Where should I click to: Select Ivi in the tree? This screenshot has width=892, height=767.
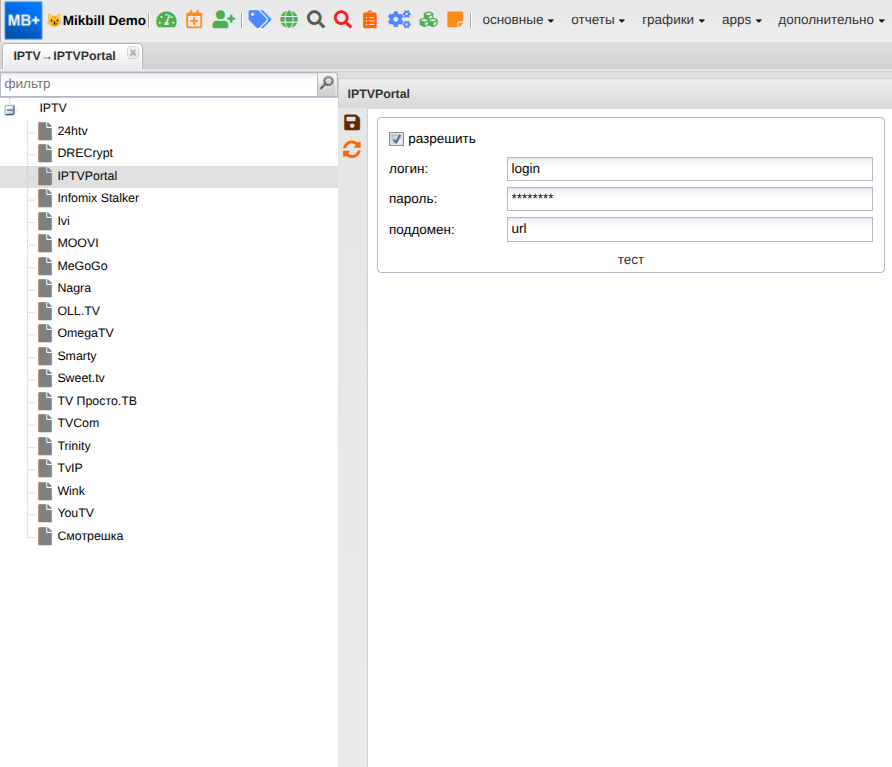(63, 221)
